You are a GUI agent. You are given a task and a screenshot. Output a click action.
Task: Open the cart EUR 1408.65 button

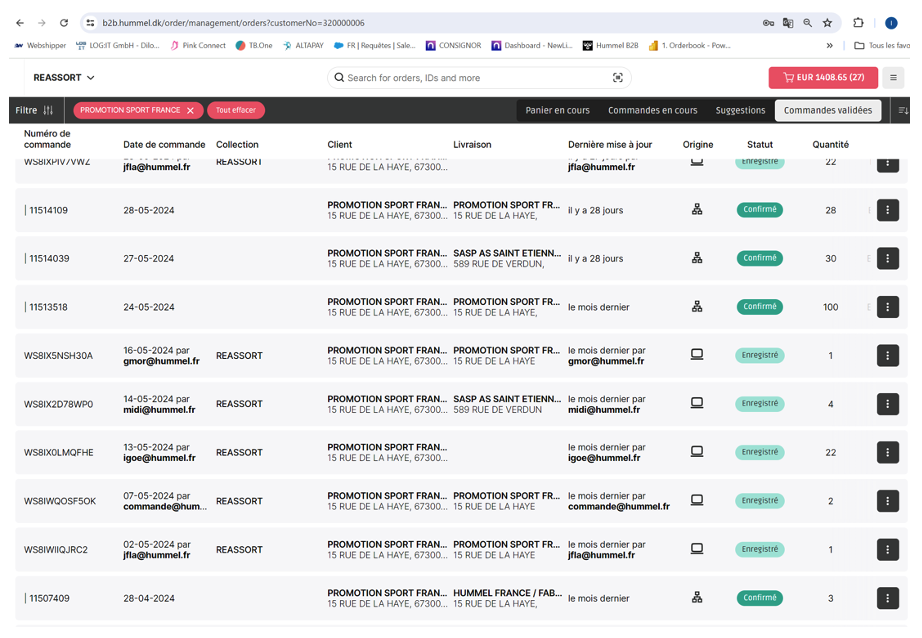point(823,78)
